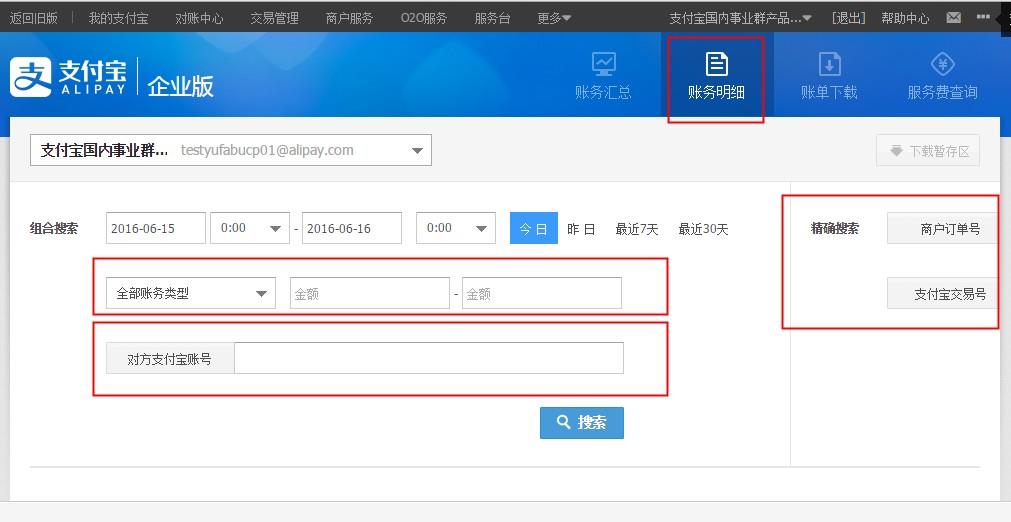Viewport: 1011px width, 522px height.
Task: Click the 企业版 text beside logo
Action: tap(180, 86)
